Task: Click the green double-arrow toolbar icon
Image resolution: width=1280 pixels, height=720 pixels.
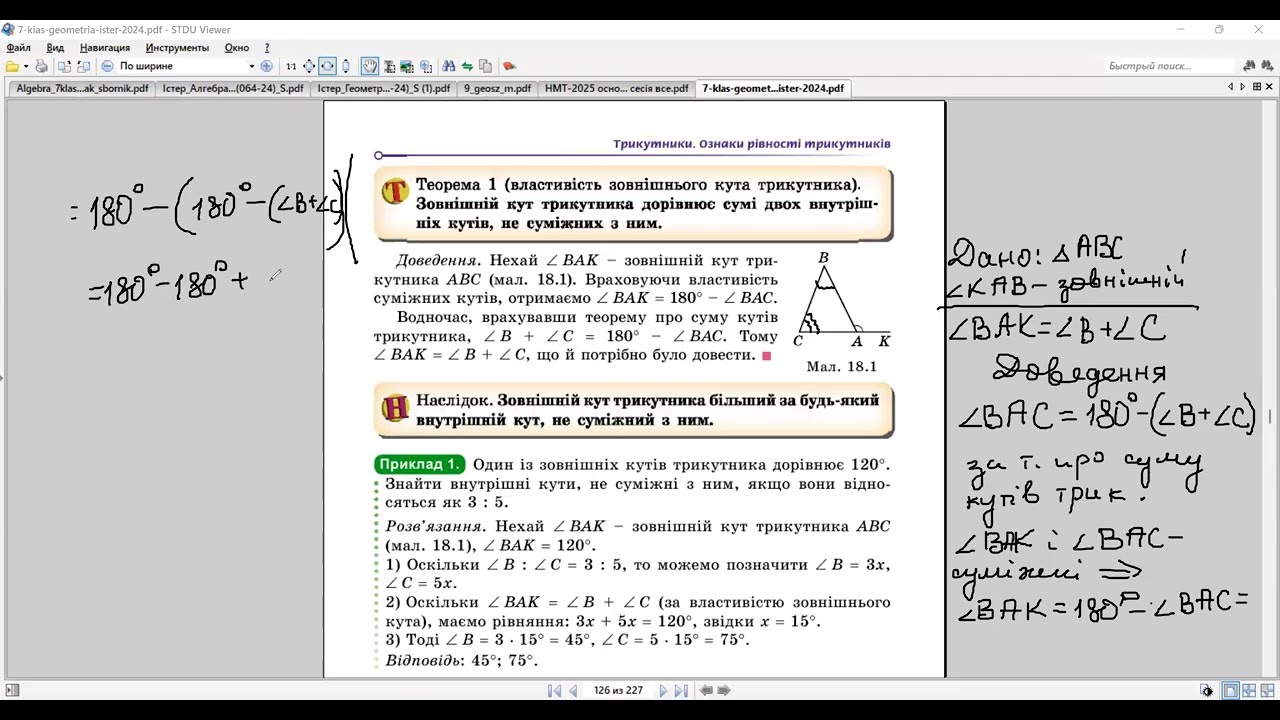Action: click(x=467, y=66)
